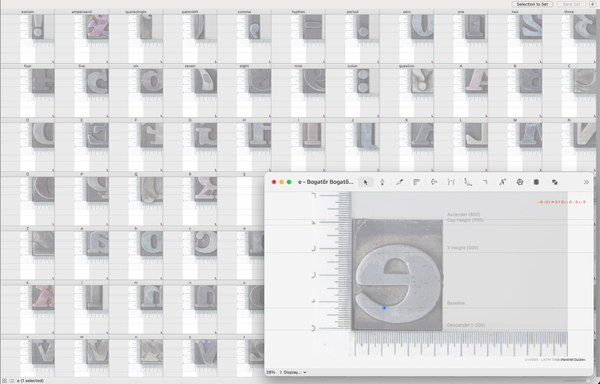Open the Display dropdown in glyph window
This screenshot has width=600, height=384.
pos(293,372)
